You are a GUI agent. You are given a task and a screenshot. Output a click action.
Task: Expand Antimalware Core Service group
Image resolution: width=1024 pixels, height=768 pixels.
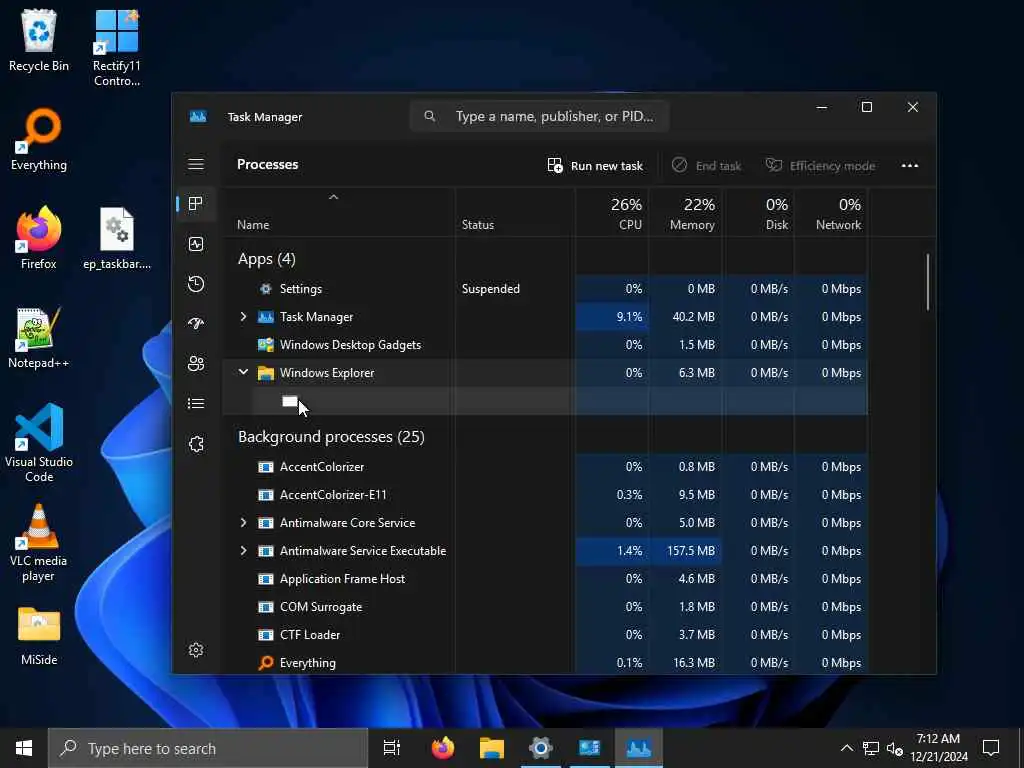coord(243,522)
